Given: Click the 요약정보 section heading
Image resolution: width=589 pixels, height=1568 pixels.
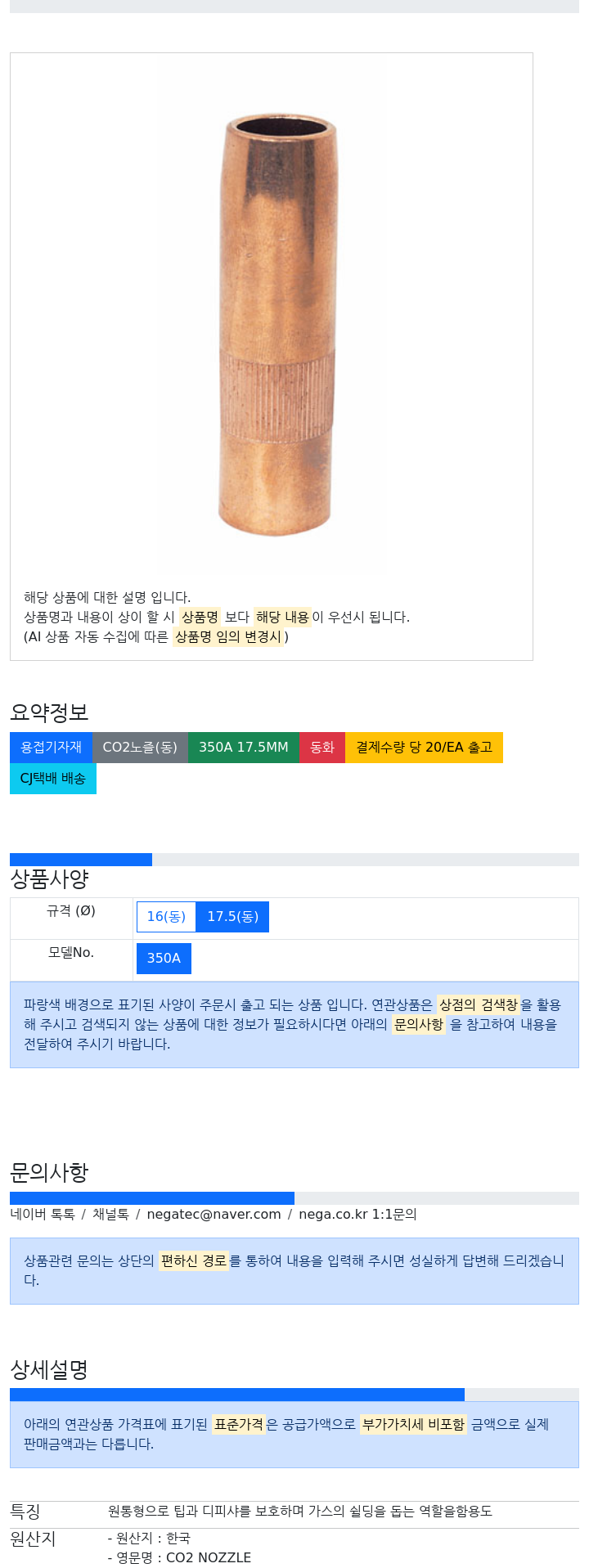Looking at the screenshot, I should pos(49,712).
